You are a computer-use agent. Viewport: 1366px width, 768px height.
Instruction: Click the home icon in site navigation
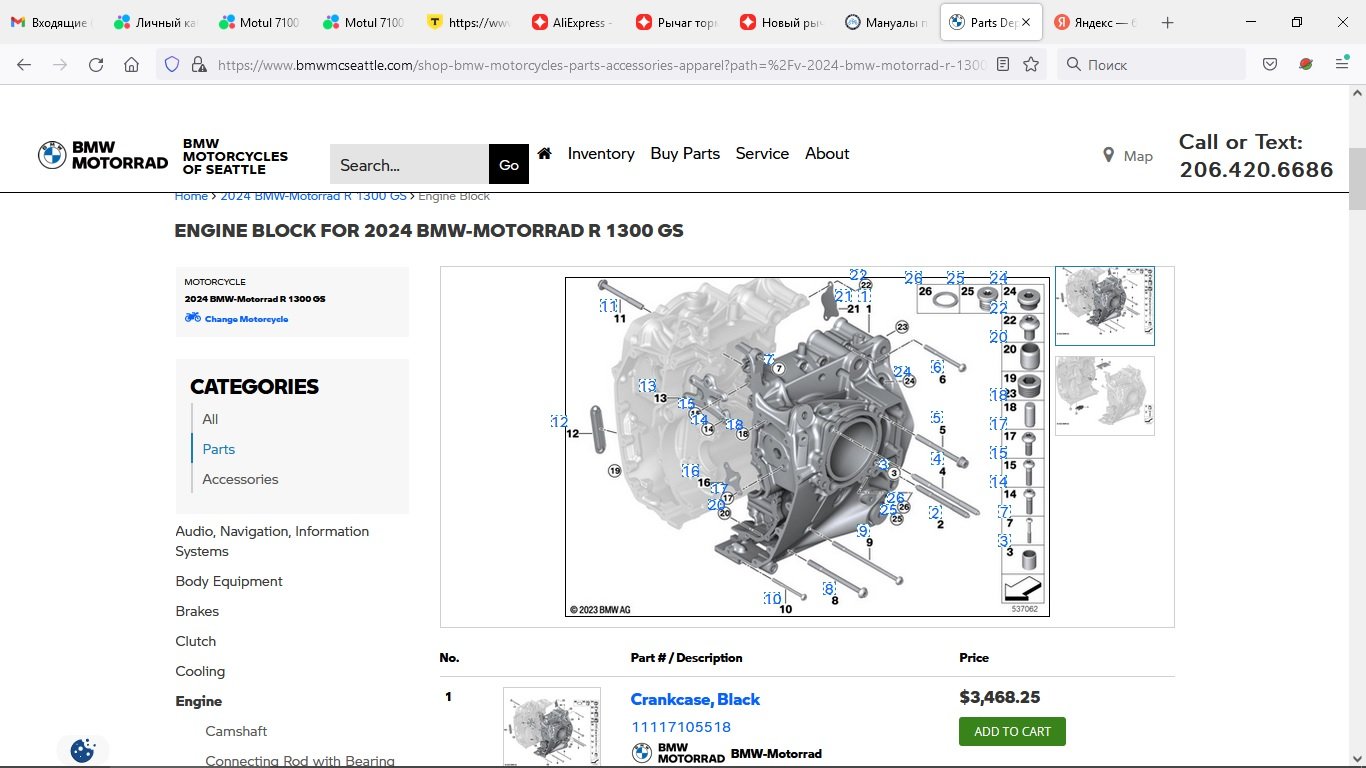544,154
